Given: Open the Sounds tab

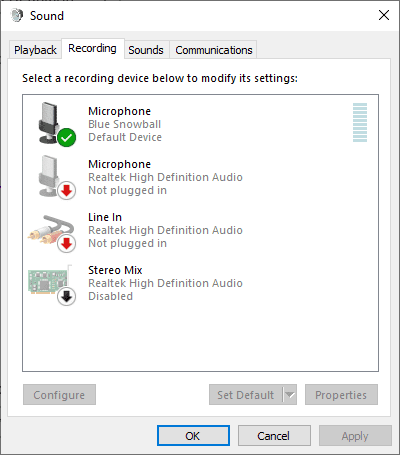Looking at the screenshot, I should [x=146, y=50].
